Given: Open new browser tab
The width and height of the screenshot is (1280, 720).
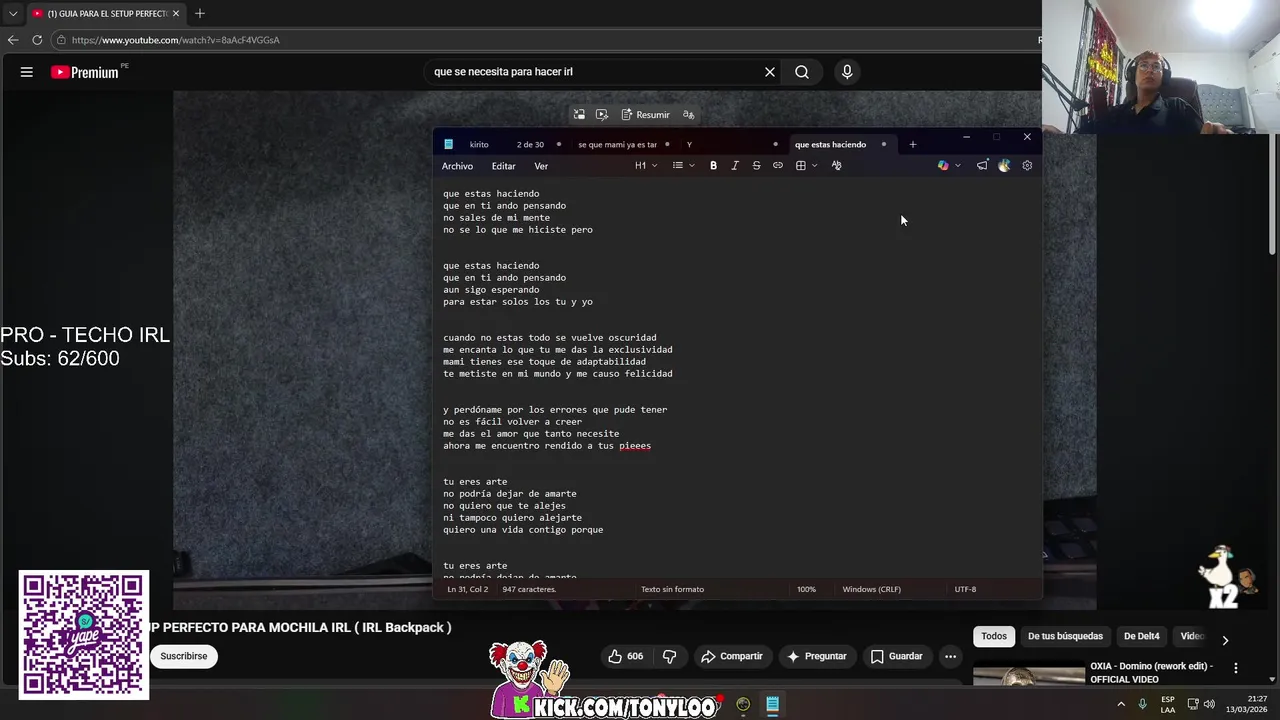Looking at the screenshot, I should click(200, 13).
